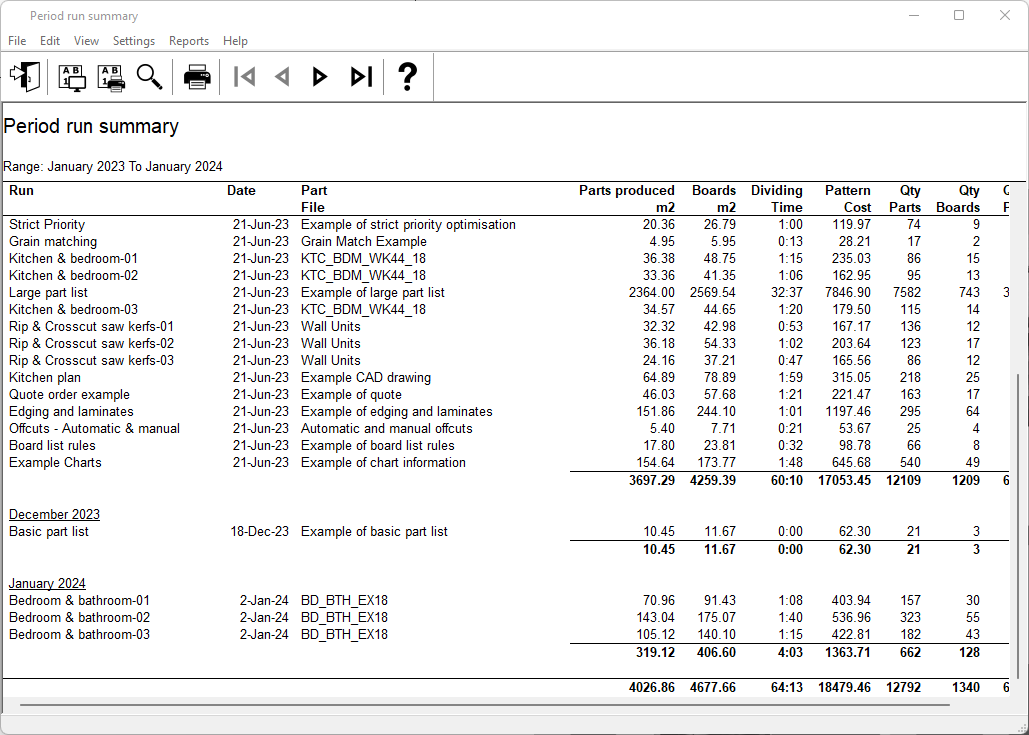Select Rip & Crosscut saw kerfs-01
Screen dimensions: 1029x735
click(x=91, y=327)
